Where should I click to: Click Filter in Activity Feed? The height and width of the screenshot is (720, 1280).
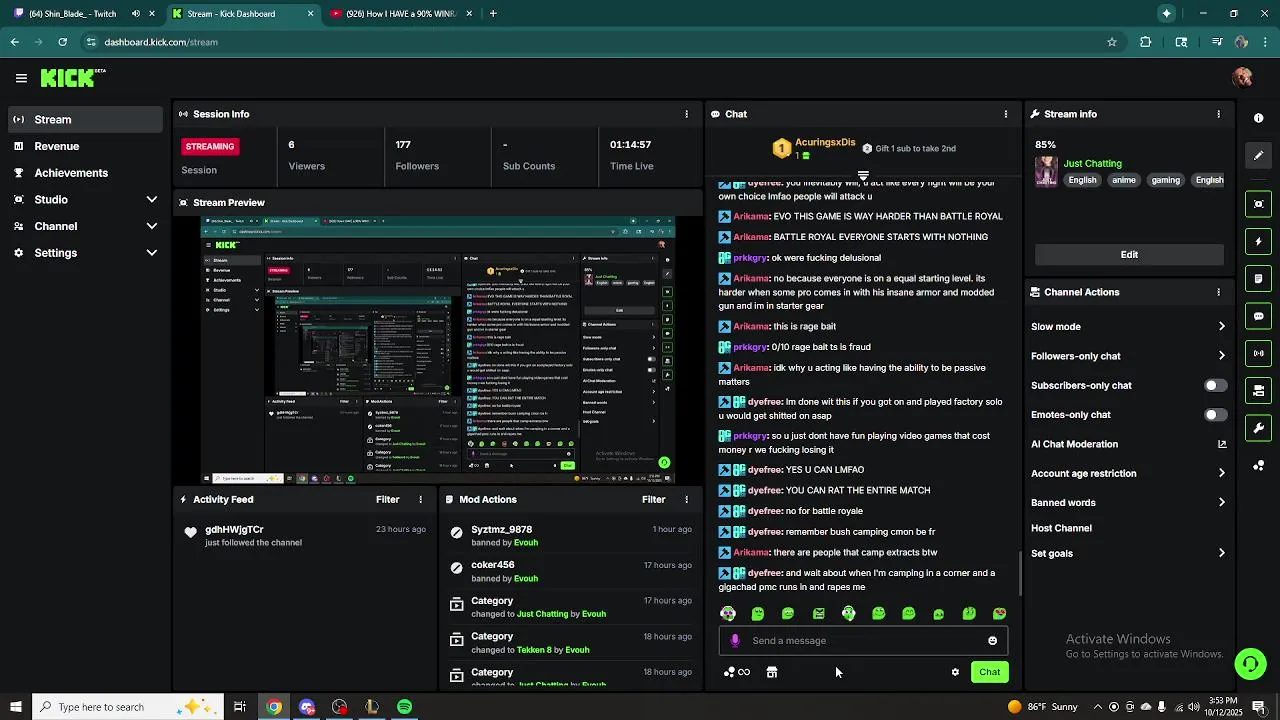387,499
